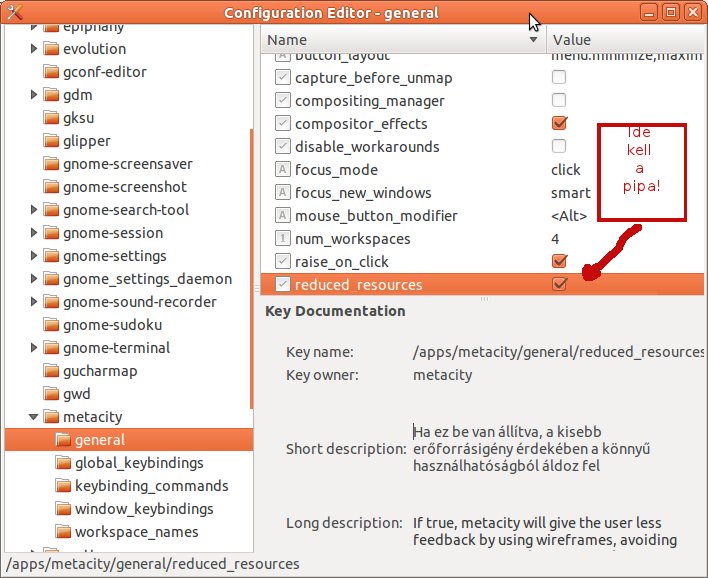Click the '<Alt>' value of mouse_button_modifier
Viewport: 708px width, 578px height.
tap(569, 216)
